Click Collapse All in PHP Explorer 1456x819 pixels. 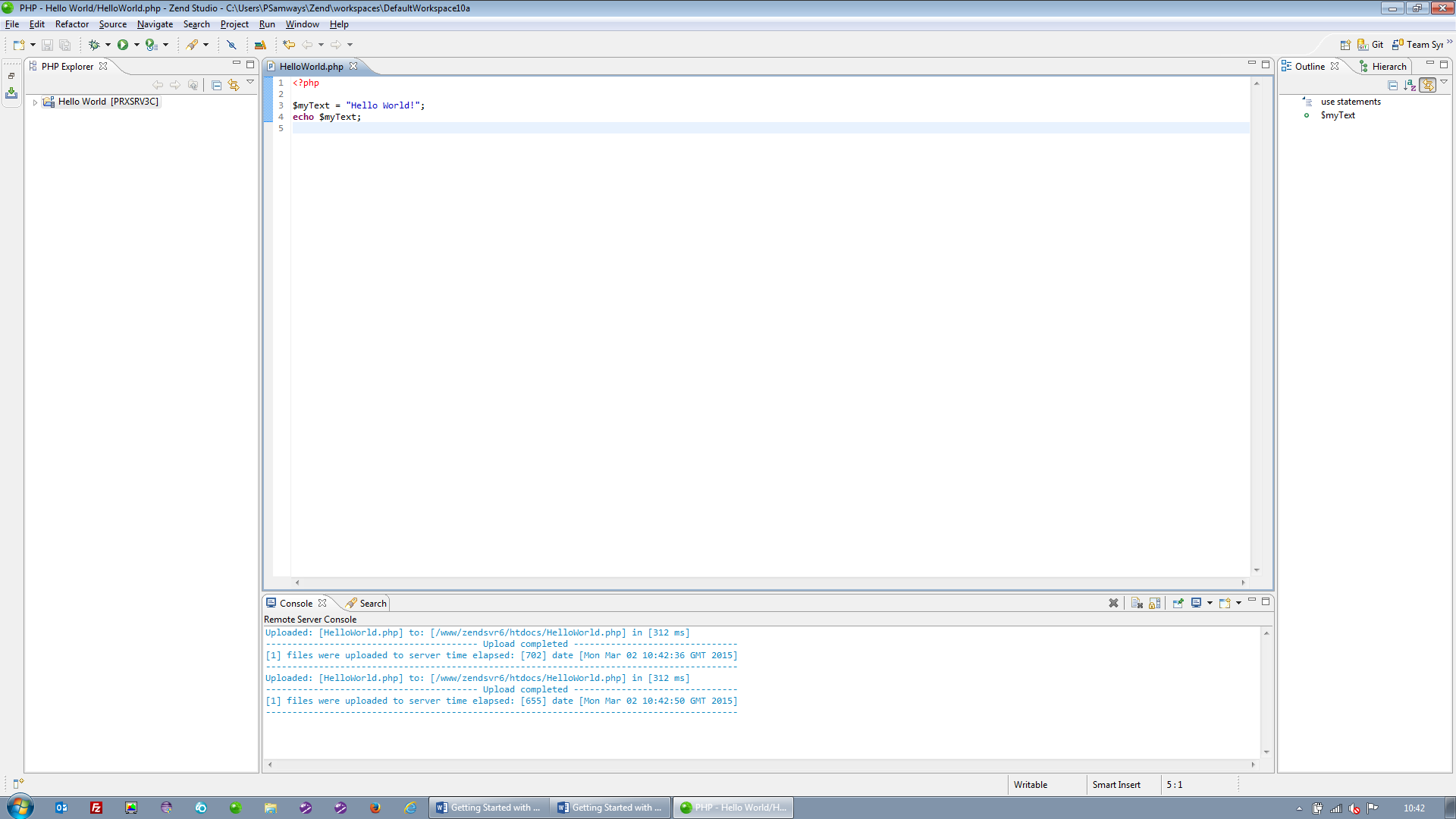pyautogui.click(x=217, y=85)
